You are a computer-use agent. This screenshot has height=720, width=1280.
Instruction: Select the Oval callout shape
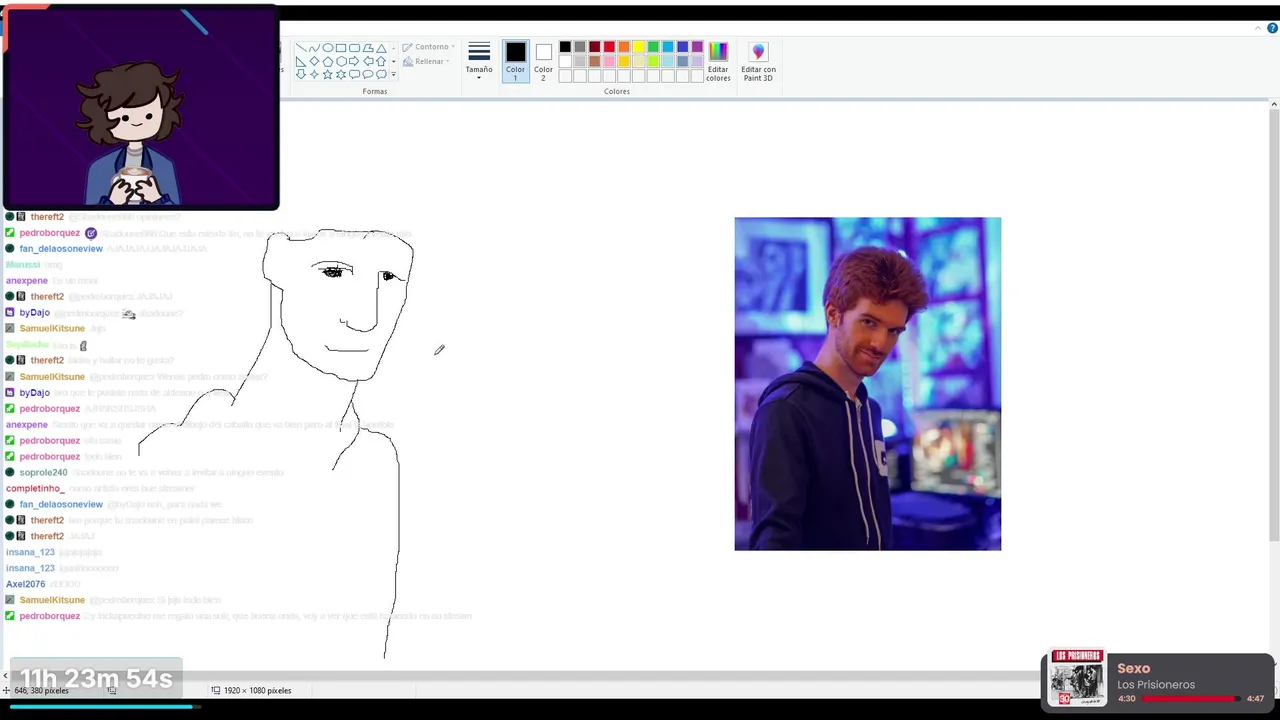coord(368,74)
